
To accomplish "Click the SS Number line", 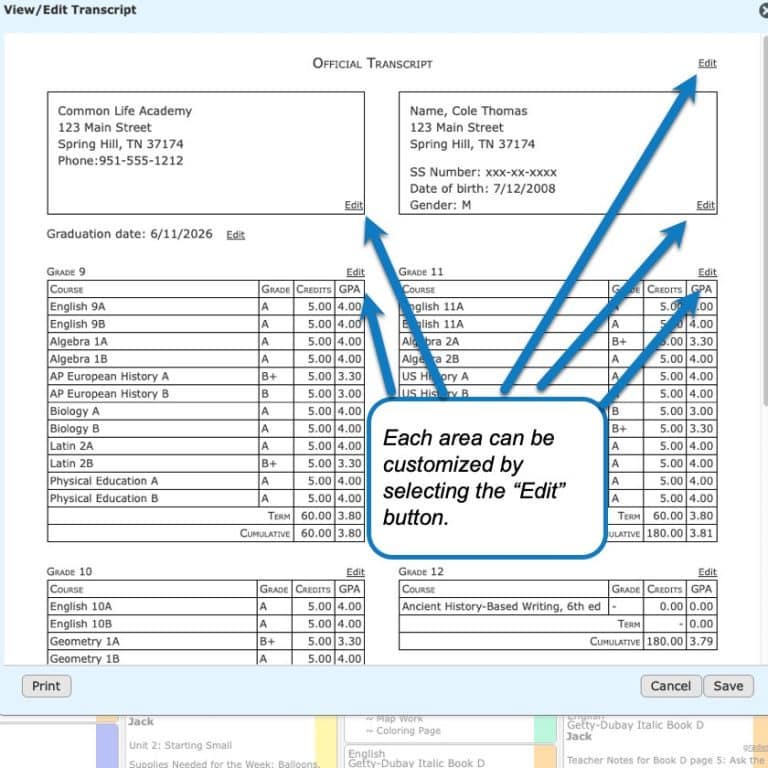I will [x=483, y=172].
